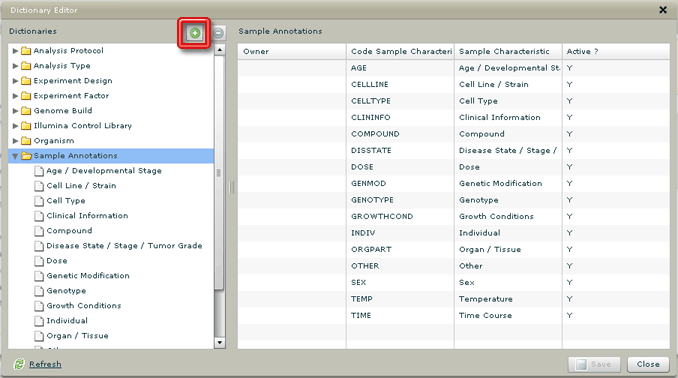Viewport: 678px width, 378px height.
Task: Click the Analysis Type folder icon
Action: point(26,66)
